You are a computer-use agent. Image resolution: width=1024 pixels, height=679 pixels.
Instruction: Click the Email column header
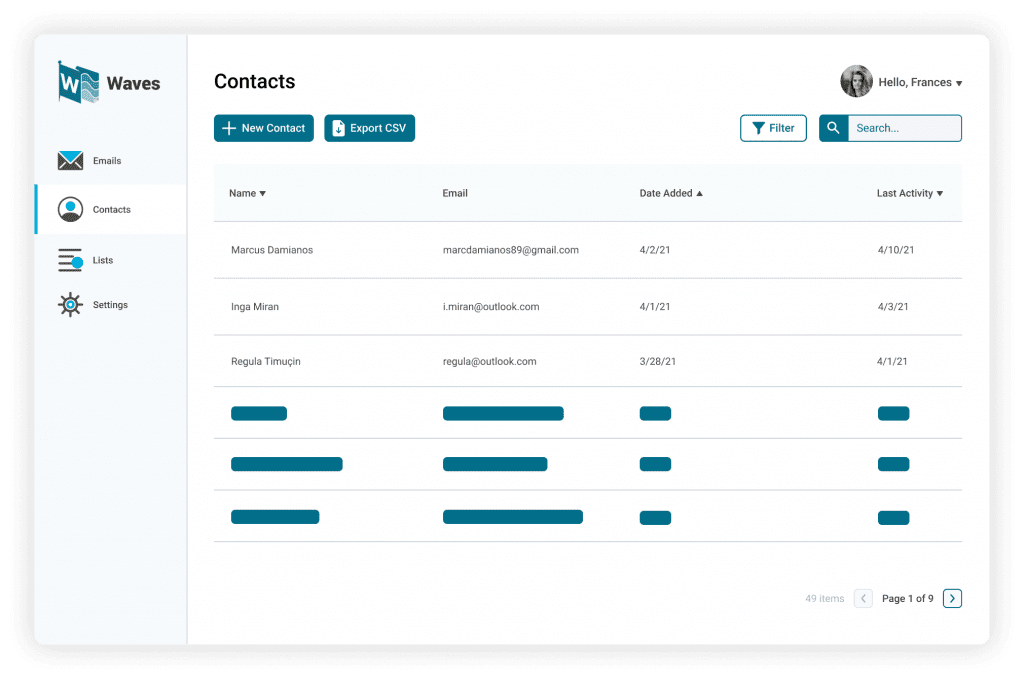pos(455,193)
